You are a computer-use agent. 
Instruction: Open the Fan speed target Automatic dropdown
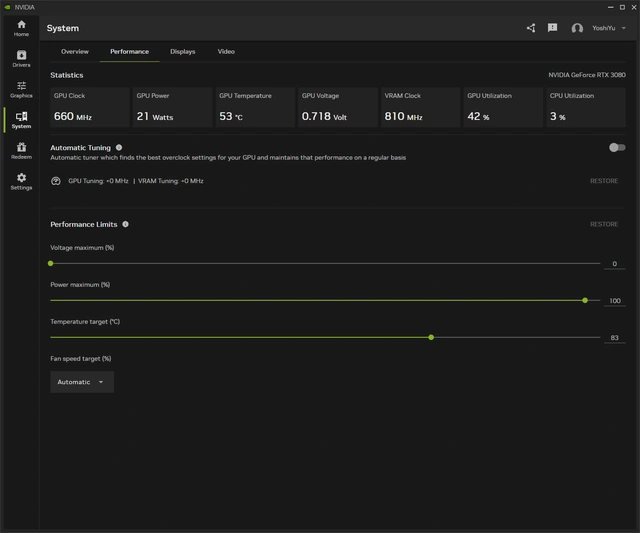(x=82, y=382)
